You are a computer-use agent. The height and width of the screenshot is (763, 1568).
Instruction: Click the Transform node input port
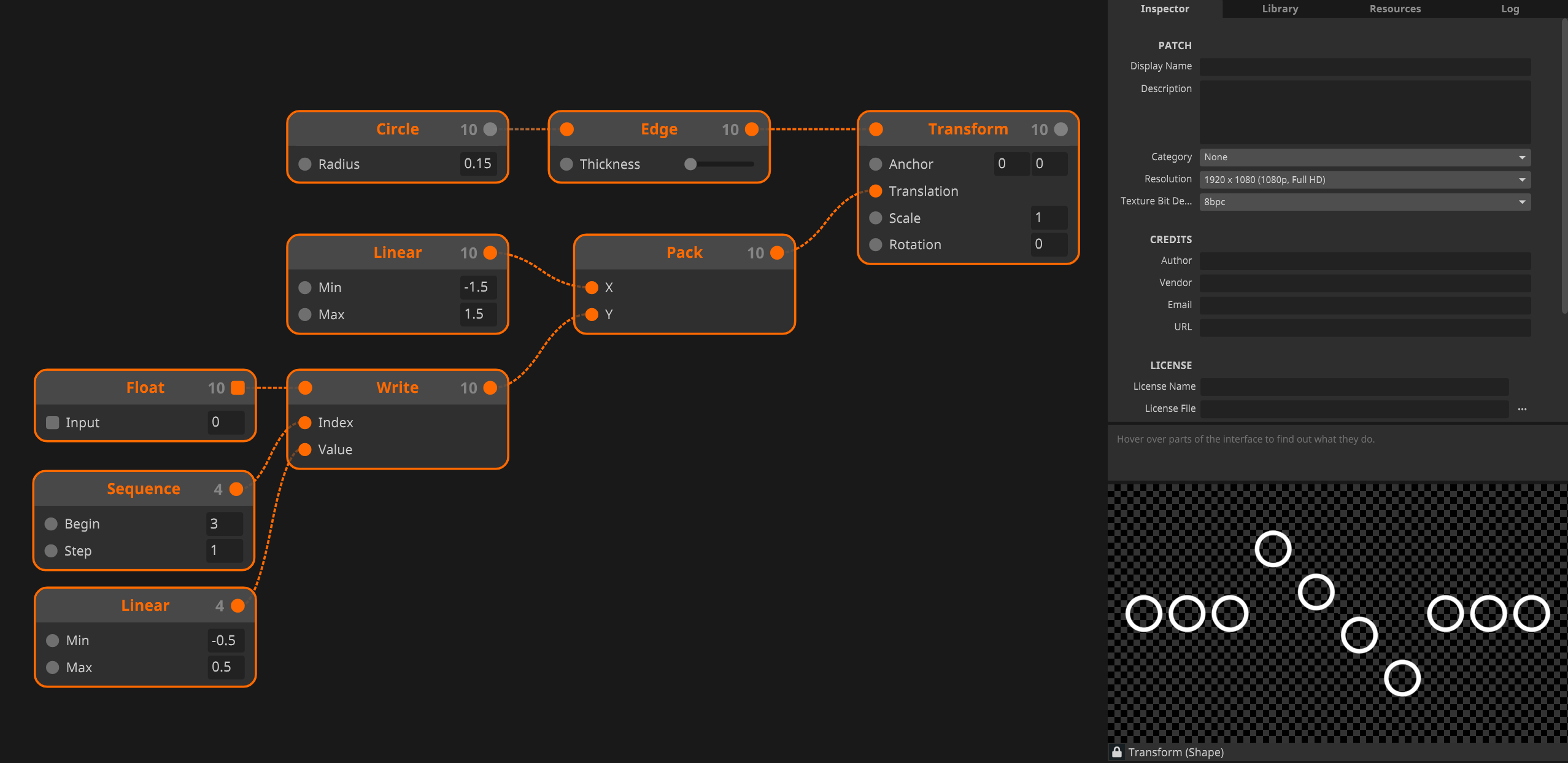(x=876, y=130)
